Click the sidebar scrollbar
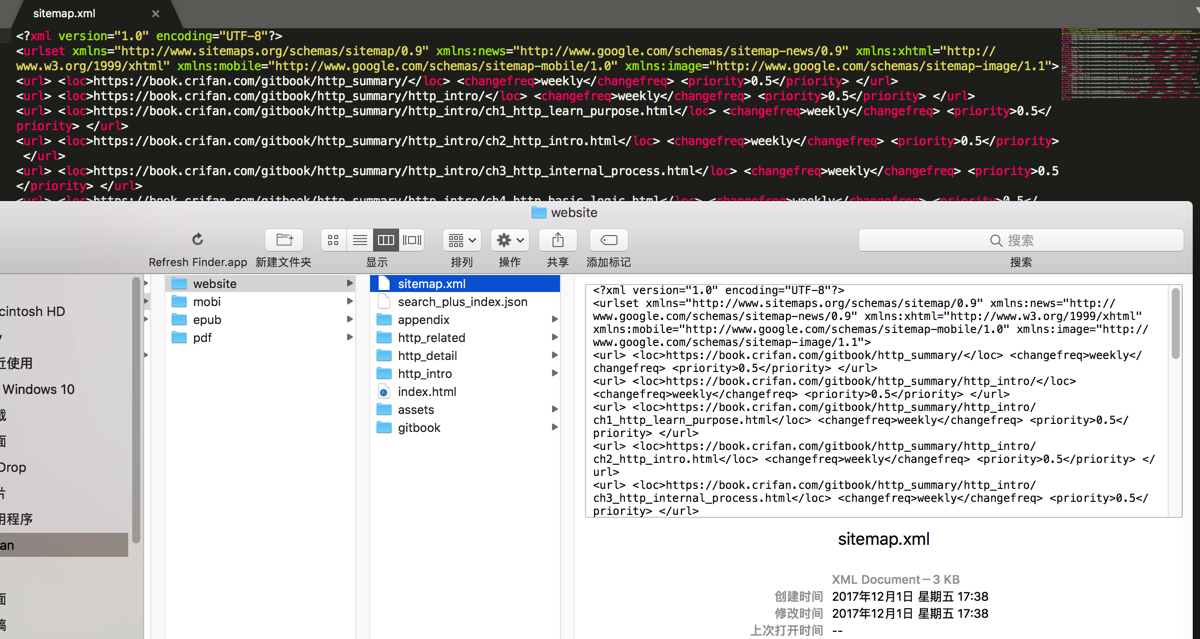The image size is (1200, 639). point(135,410)
